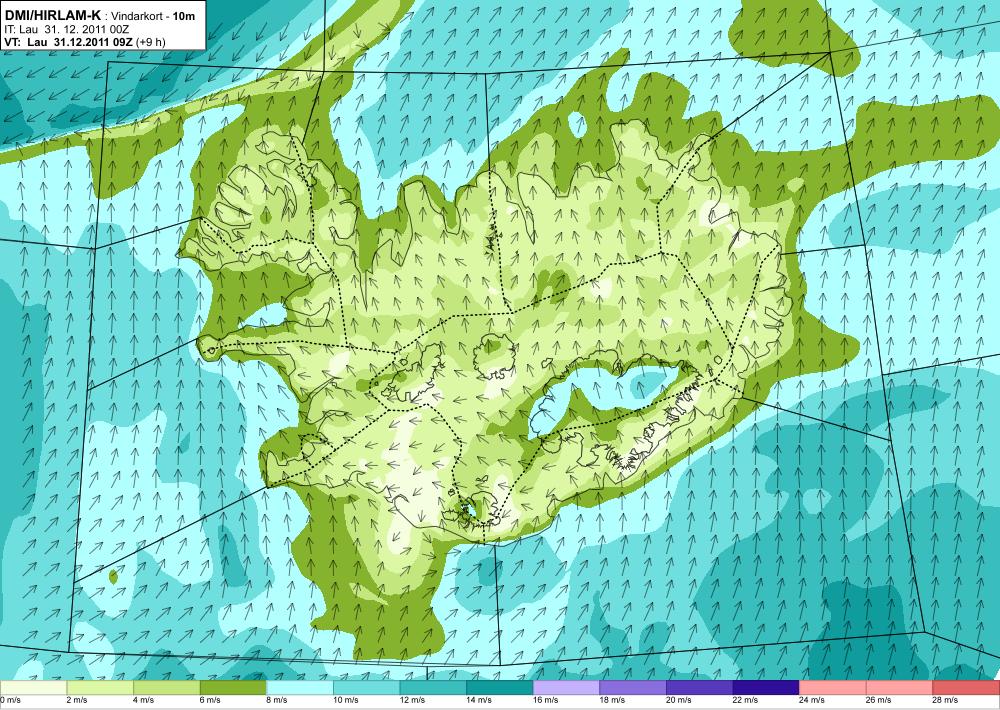Choose the legend swatch between 12 and 14 m/s
The width and height of the screenshot is (1000, 710).
click(433, 687)
